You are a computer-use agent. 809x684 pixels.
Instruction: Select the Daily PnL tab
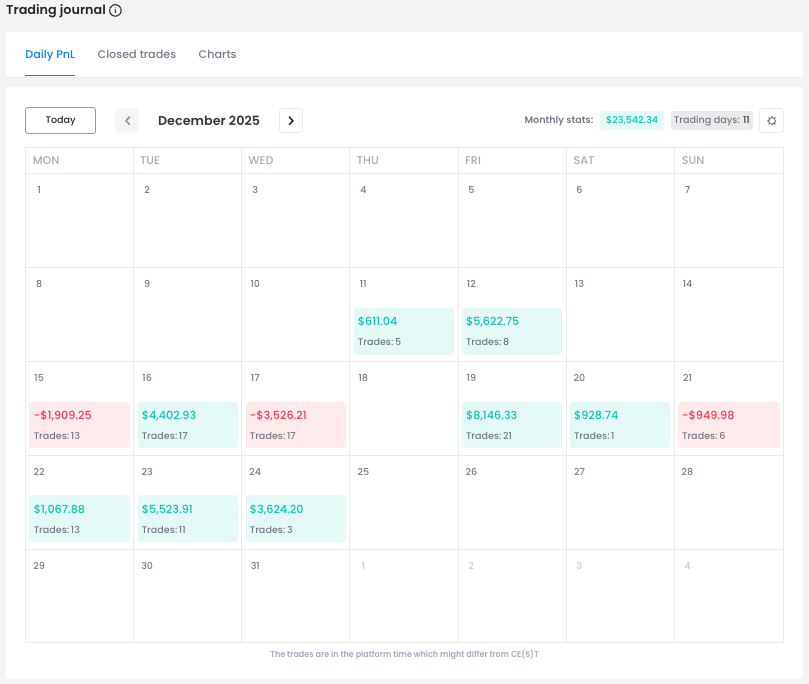(x=50, y=54)
